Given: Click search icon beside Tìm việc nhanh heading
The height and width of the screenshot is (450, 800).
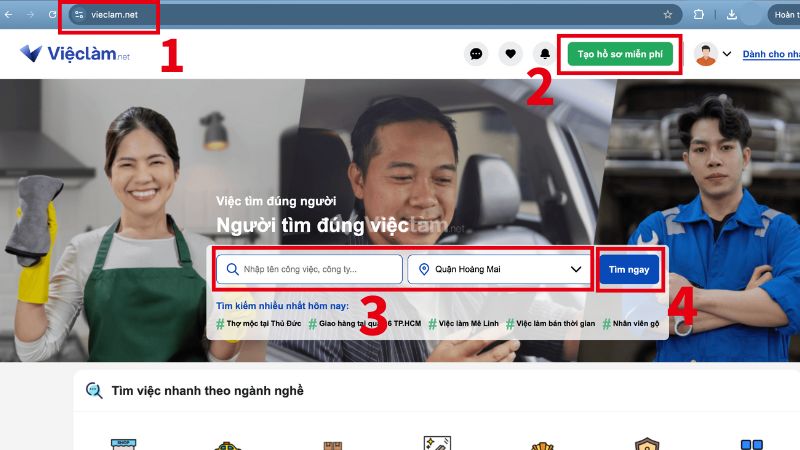Looking at the screenshot, I should pyautogui.click(x=94, y=391).
